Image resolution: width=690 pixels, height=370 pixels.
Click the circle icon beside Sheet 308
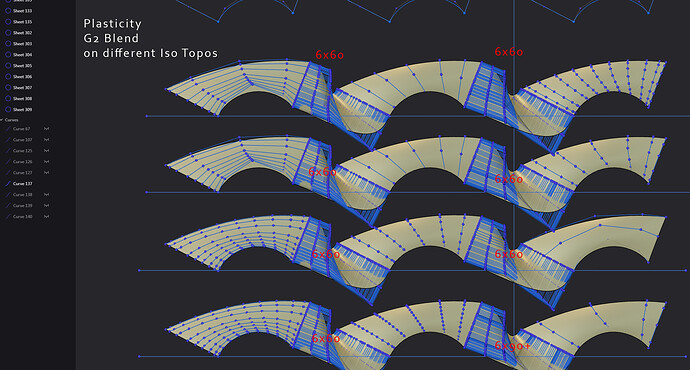click(x=8, y=99)
